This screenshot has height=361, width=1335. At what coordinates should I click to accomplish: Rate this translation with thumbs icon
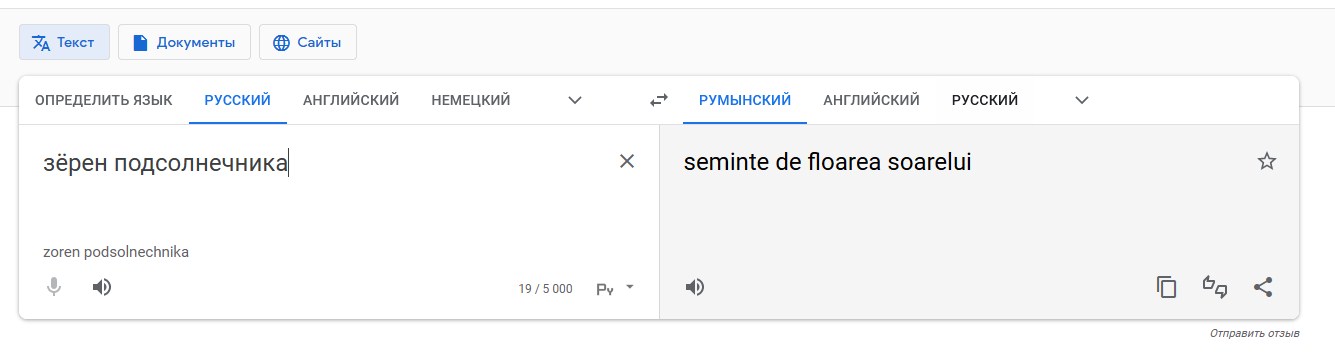coord(1215,287)
